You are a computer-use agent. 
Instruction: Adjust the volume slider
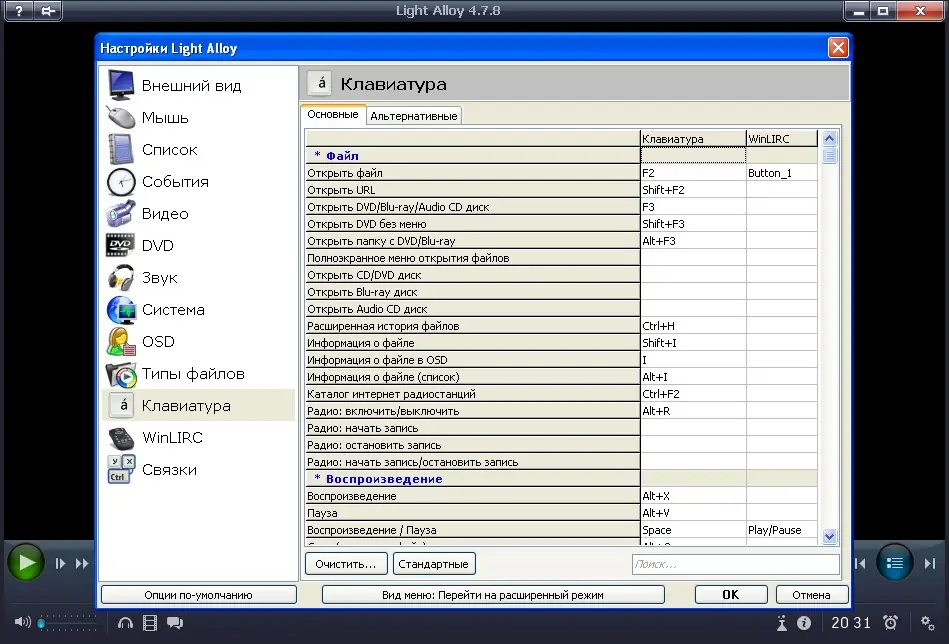(67, 622)
